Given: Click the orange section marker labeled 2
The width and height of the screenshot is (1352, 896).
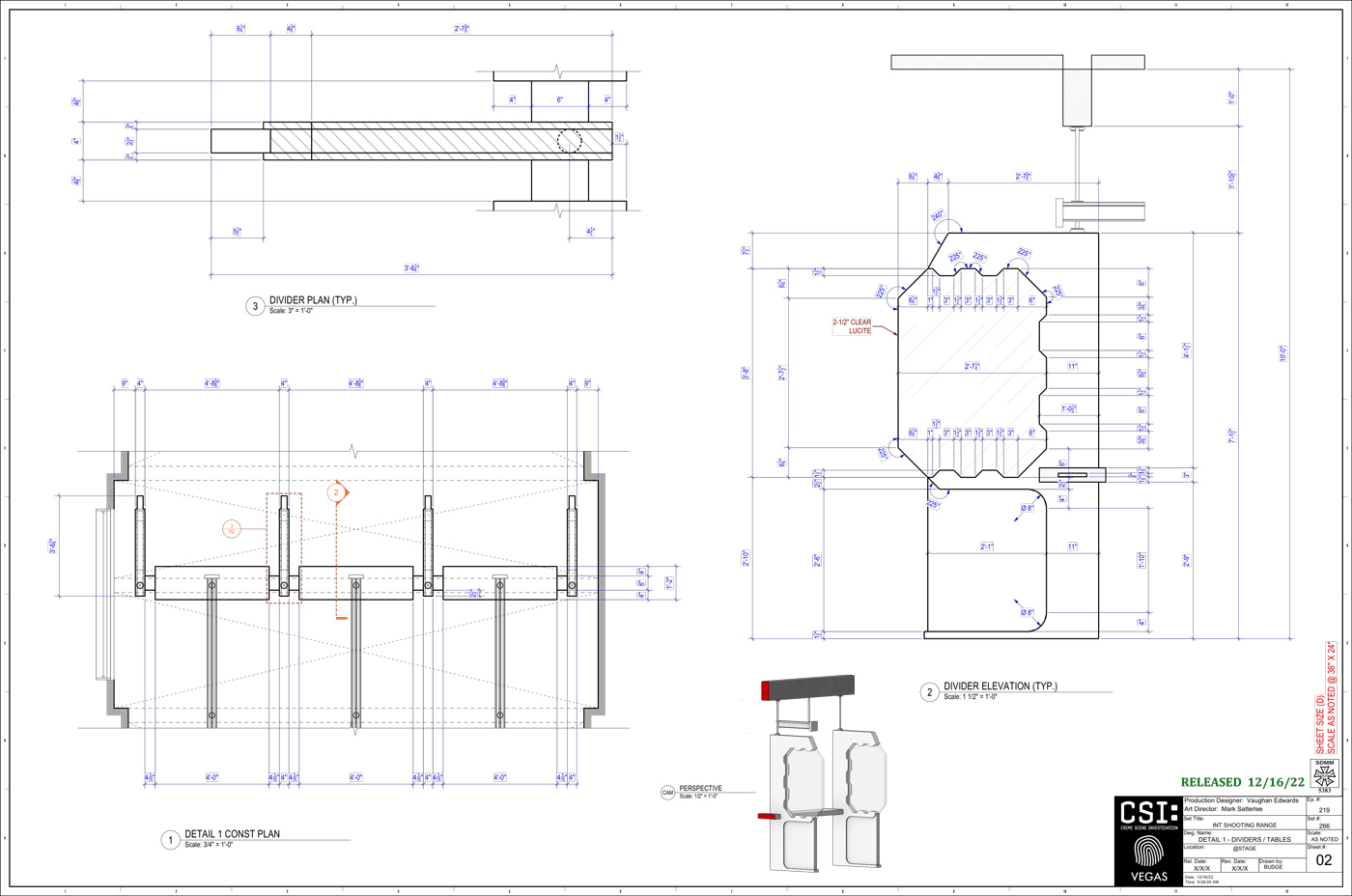Looking at the screenshot, I should coord(337,492).
